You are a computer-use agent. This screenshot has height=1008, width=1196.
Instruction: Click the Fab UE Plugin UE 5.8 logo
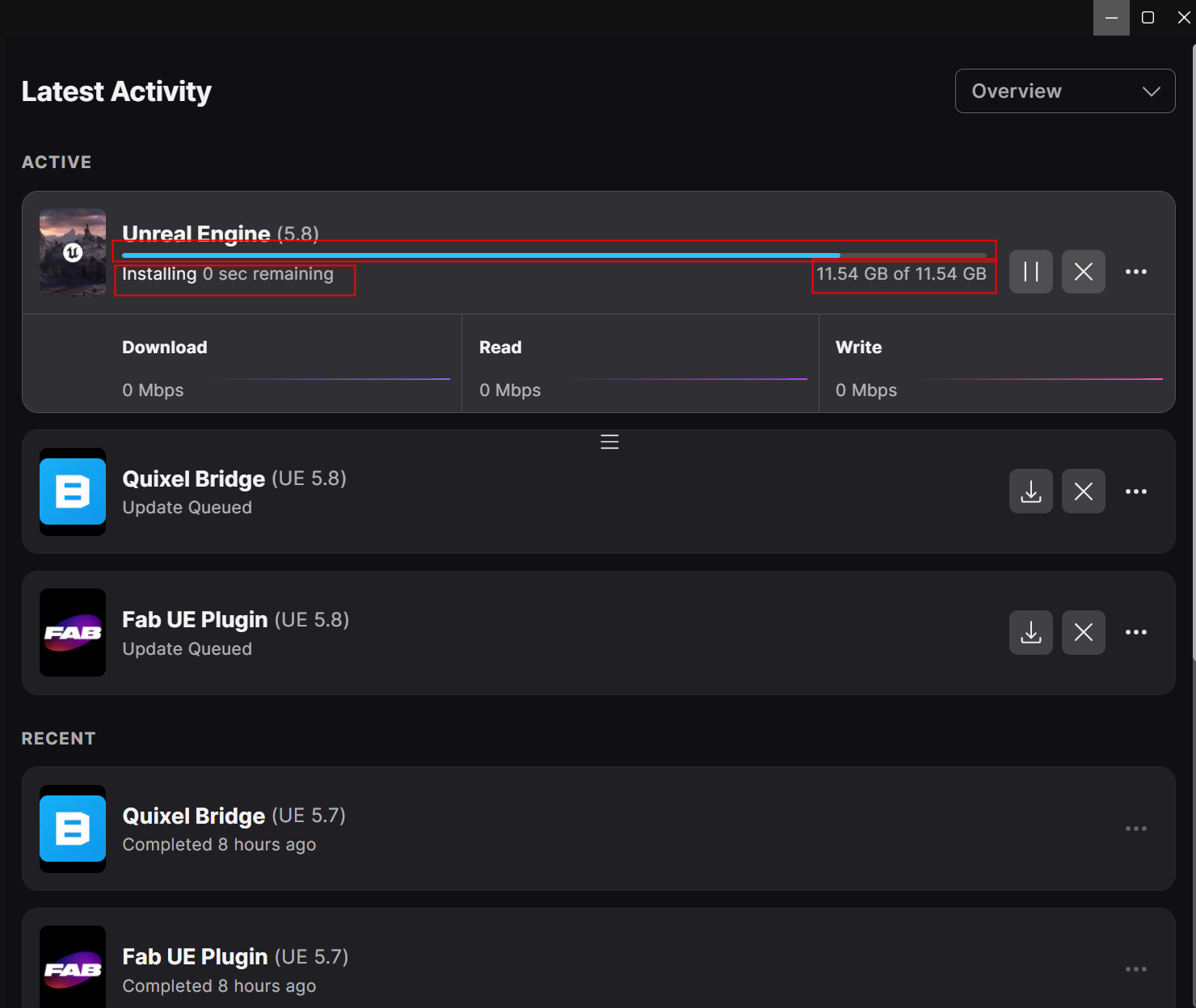[73, 632]
